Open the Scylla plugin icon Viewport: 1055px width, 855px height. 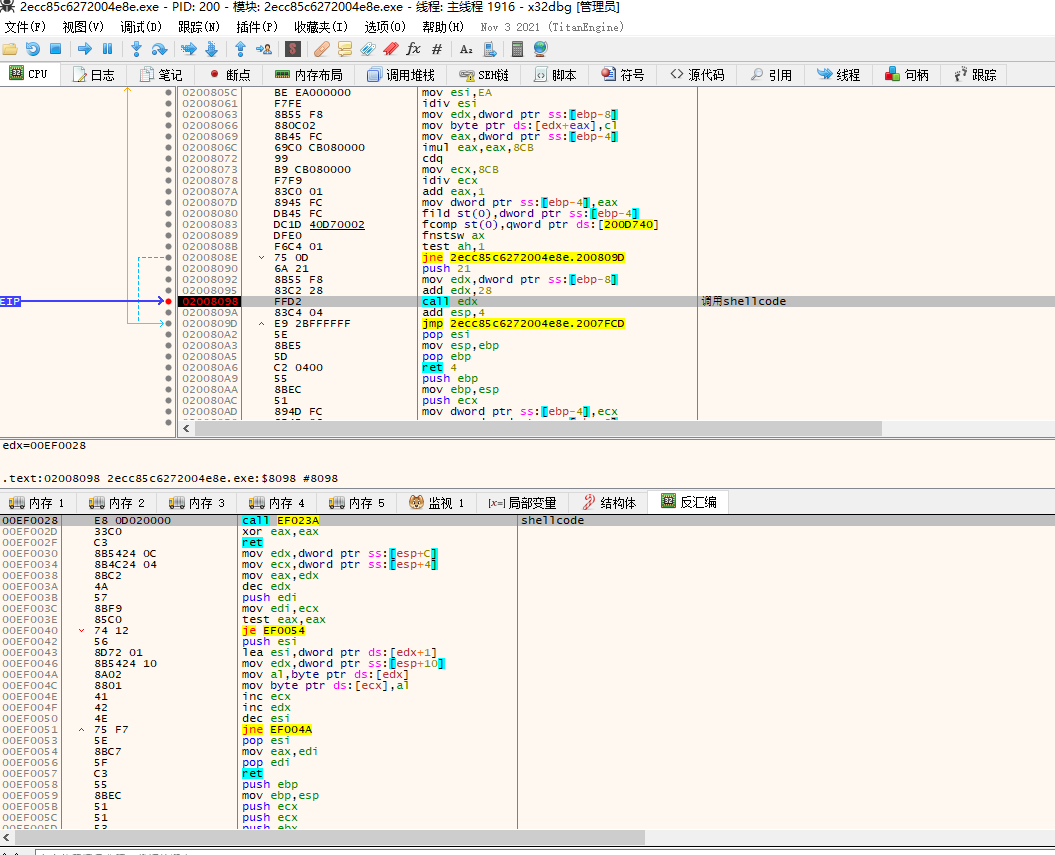[293, 49]
